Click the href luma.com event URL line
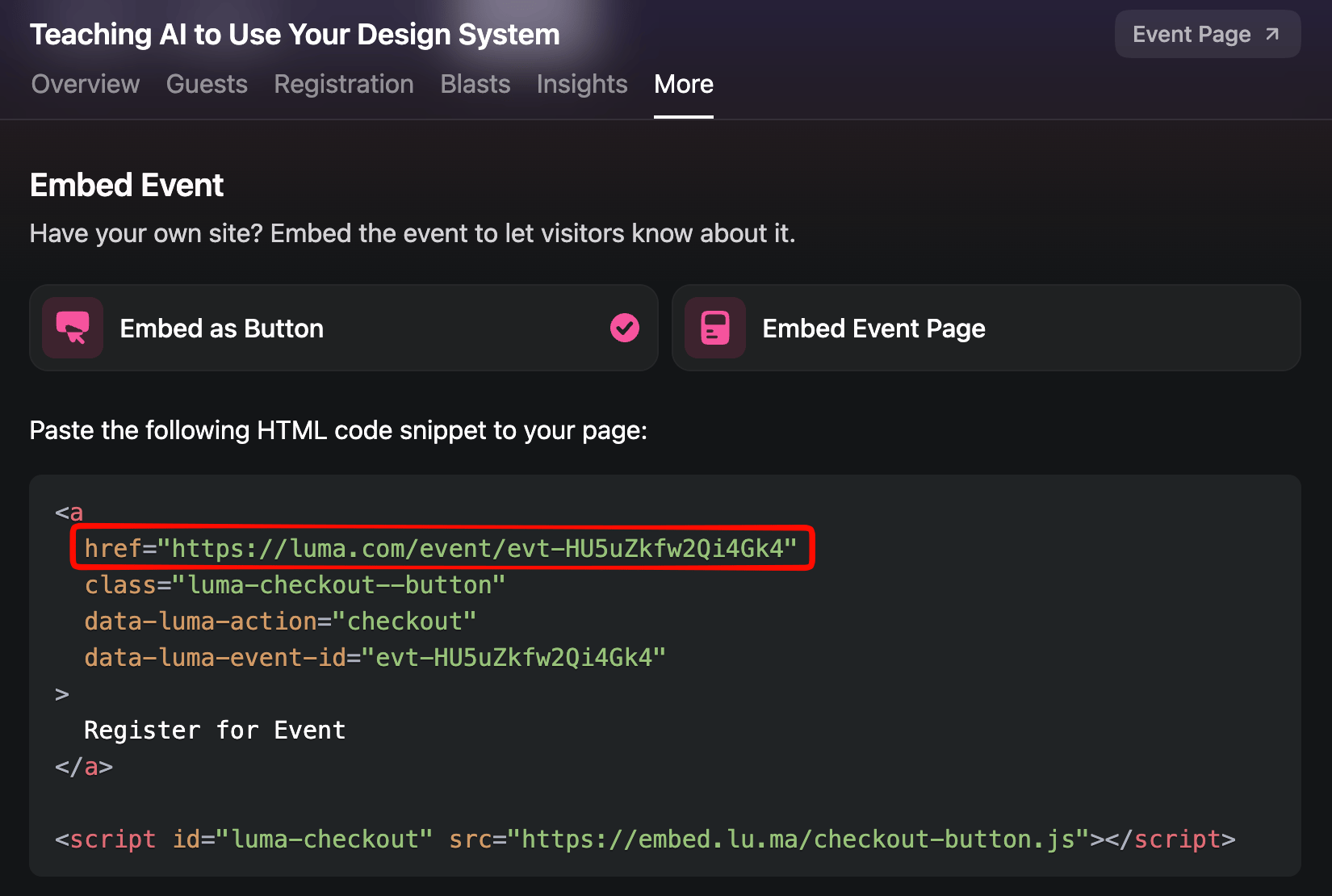 pyautogui.click(x=441, y=549)
